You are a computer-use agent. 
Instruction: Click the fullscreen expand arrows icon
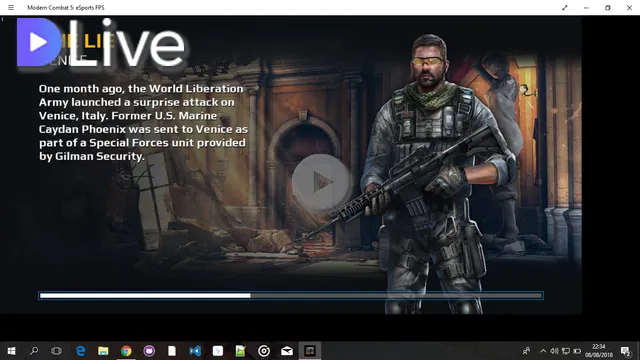click(x=564, y=8)
